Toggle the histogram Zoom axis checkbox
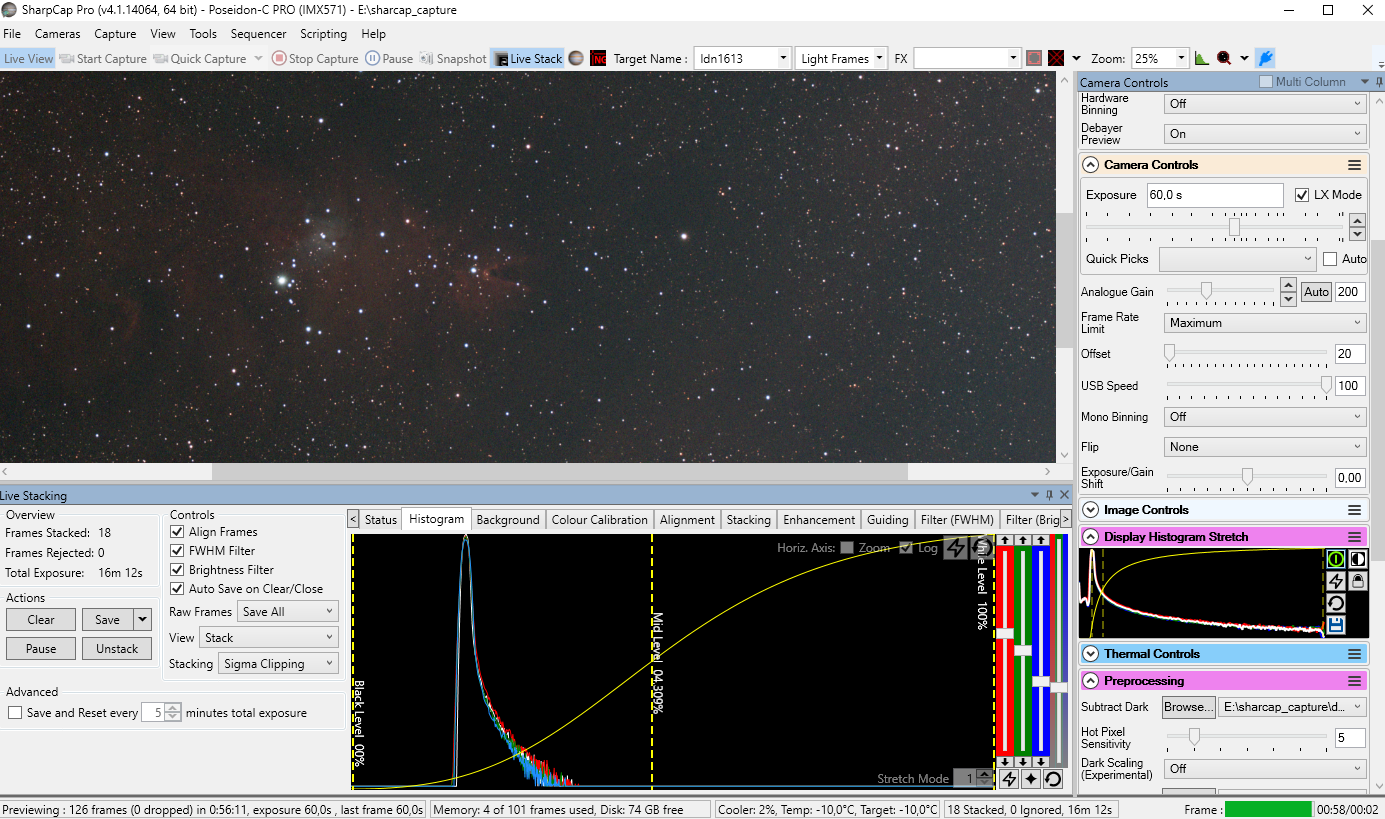Image resolution: width=1385 pixels, height=819 pixels. click(x=847, y=547)
